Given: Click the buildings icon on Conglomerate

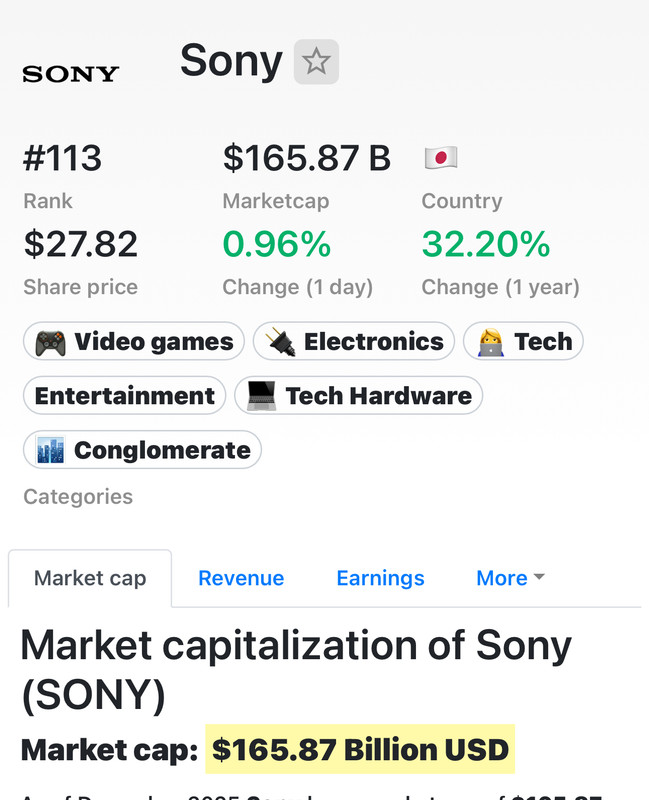Looking at the screenshot, I should click(x=50, y=450).
